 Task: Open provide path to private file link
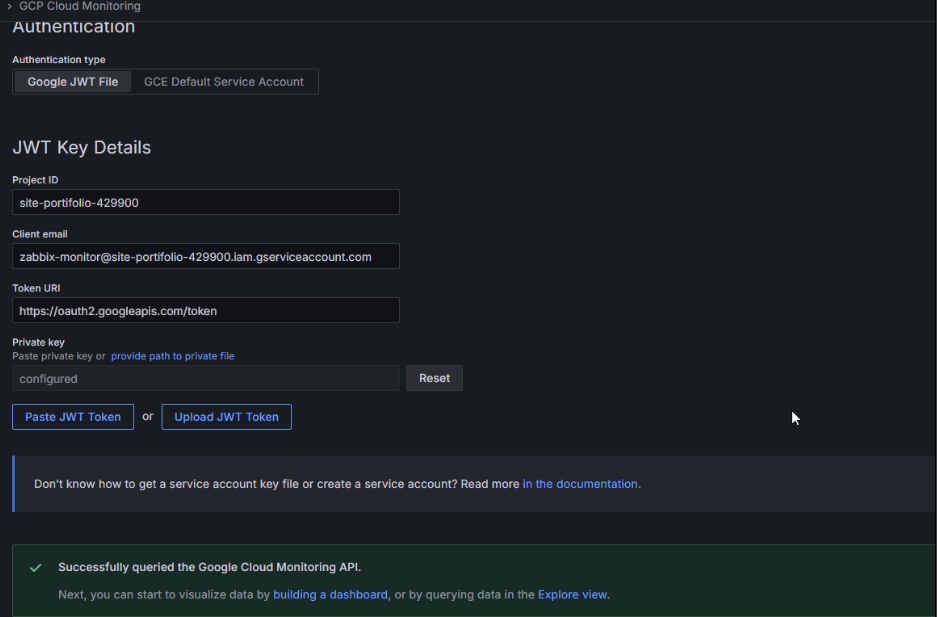[x=173, y=356]
